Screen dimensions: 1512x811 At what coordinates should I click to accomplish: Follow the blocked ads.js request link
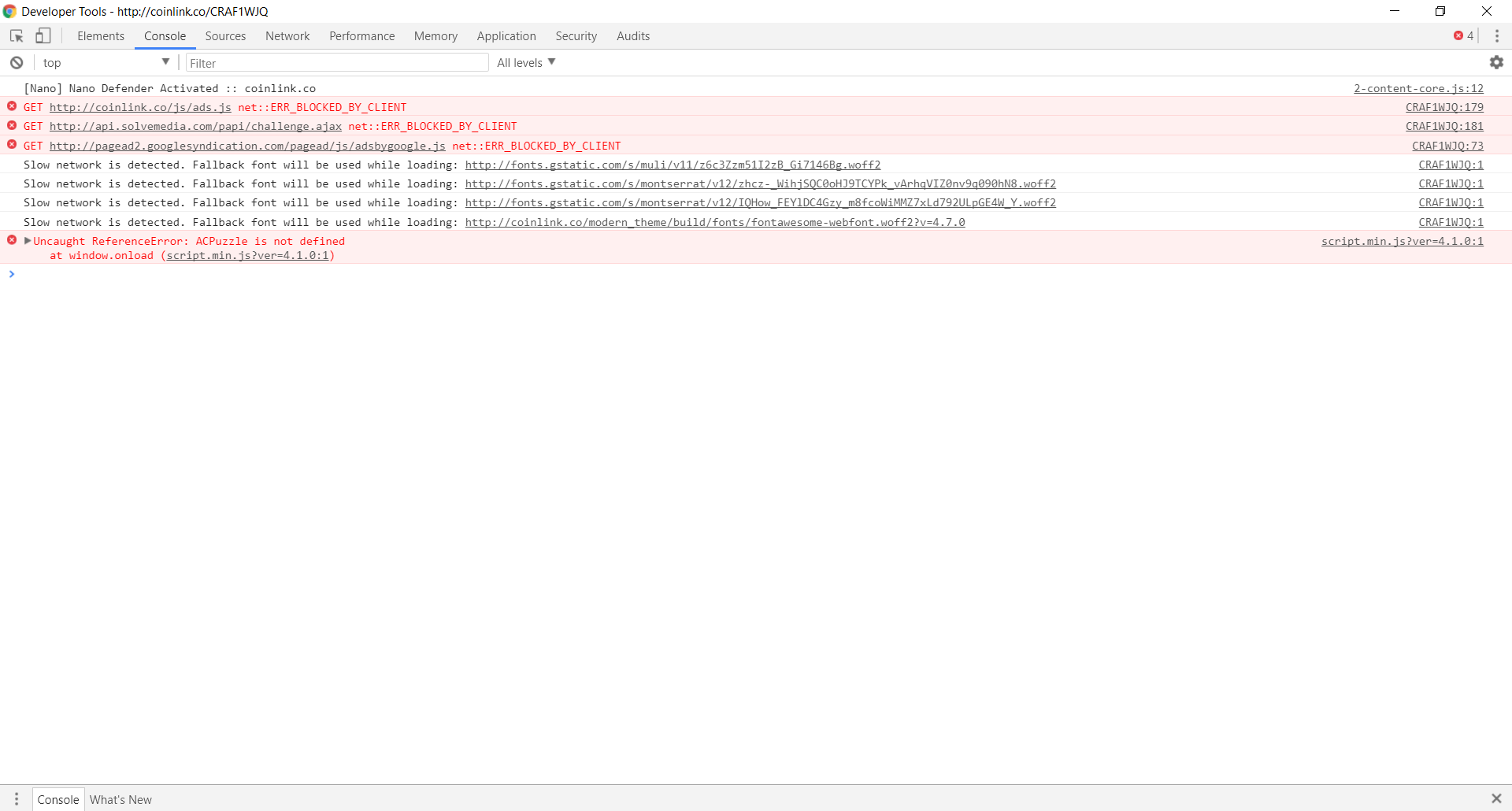click(140, 107)
